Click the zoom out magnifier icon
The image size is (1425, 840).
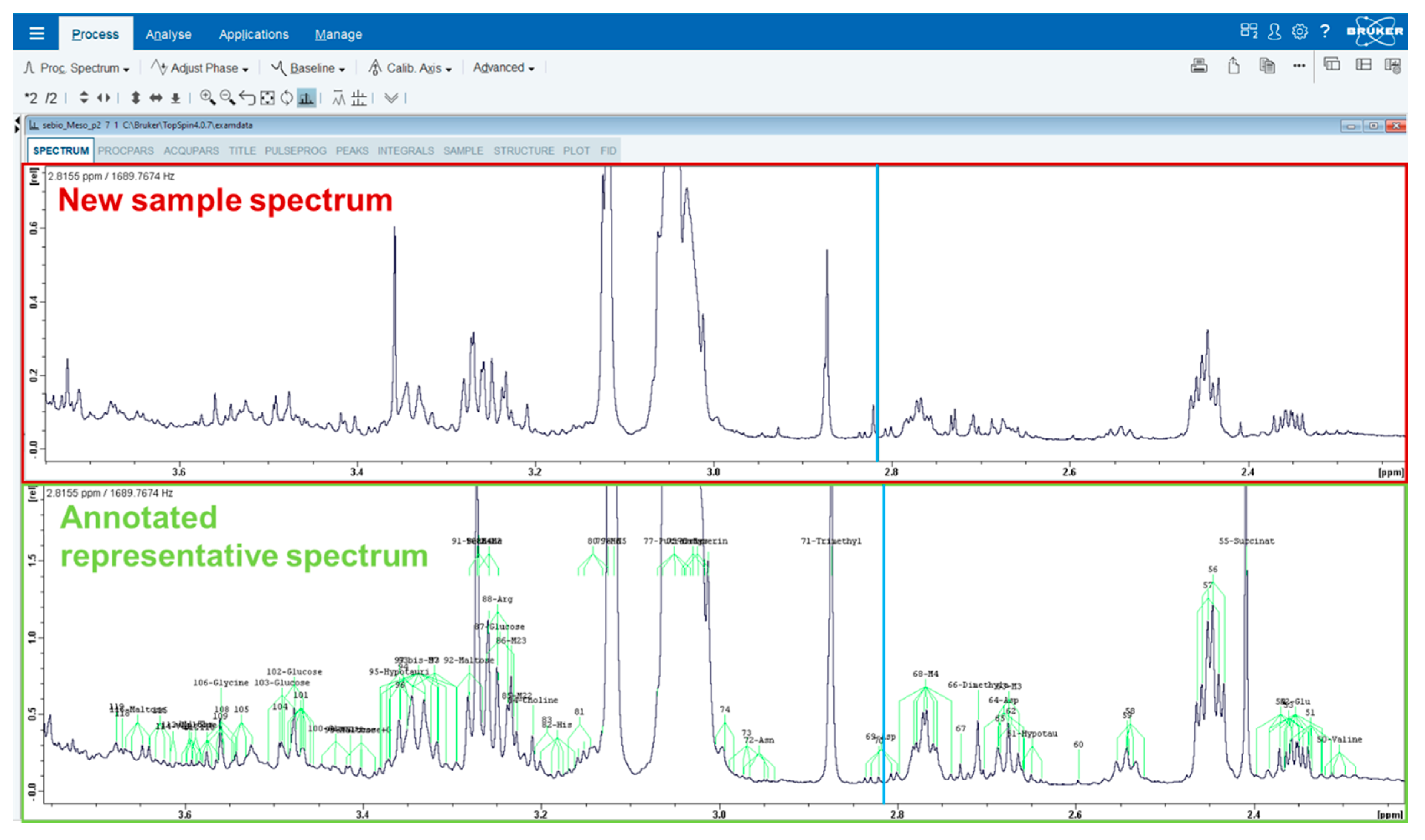pyautogui.click(x=227, y=98)
